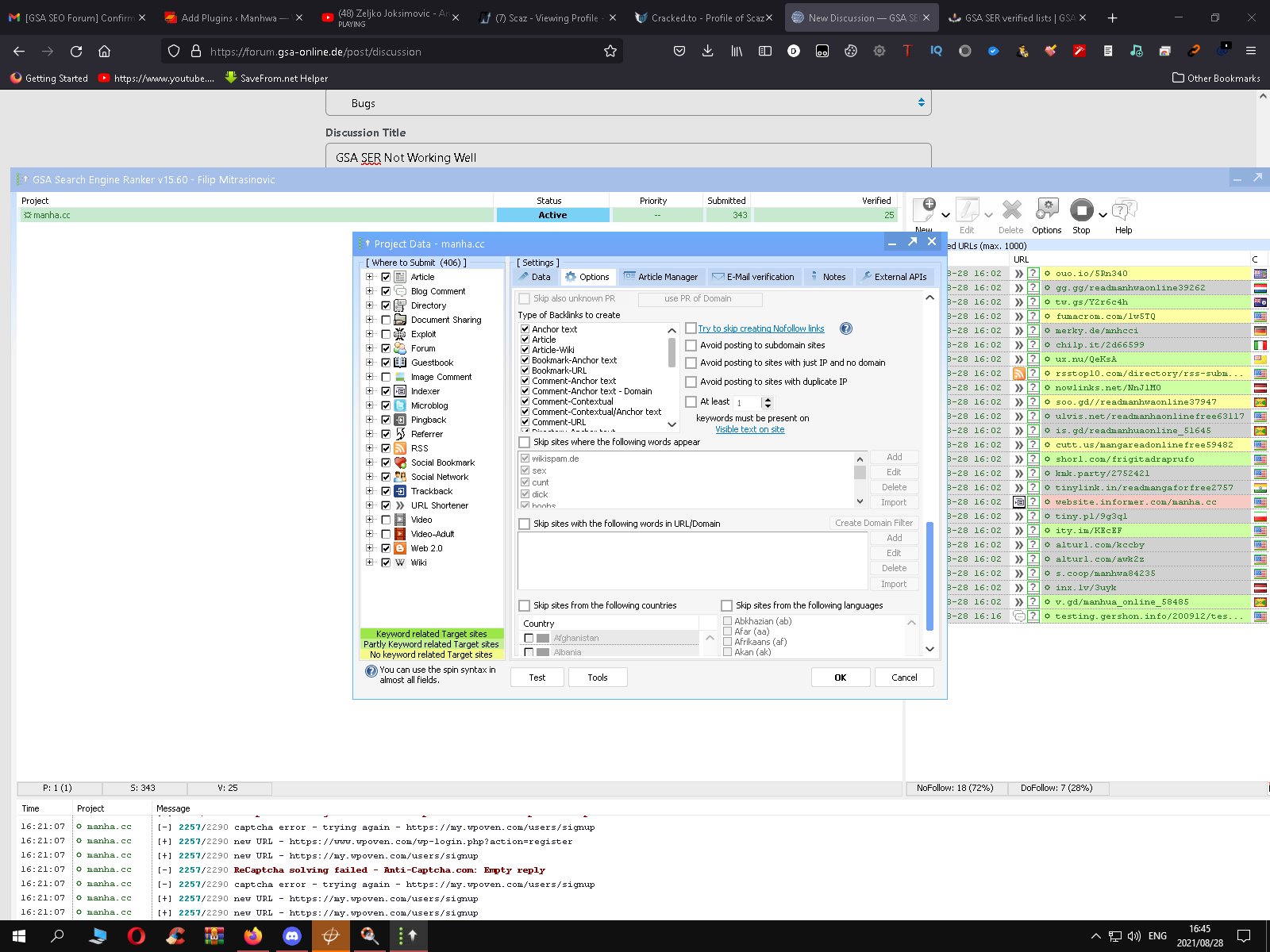1270x952 pixels.
Task: Enable the Exploit engine checkbox
Action: [386, 334]
